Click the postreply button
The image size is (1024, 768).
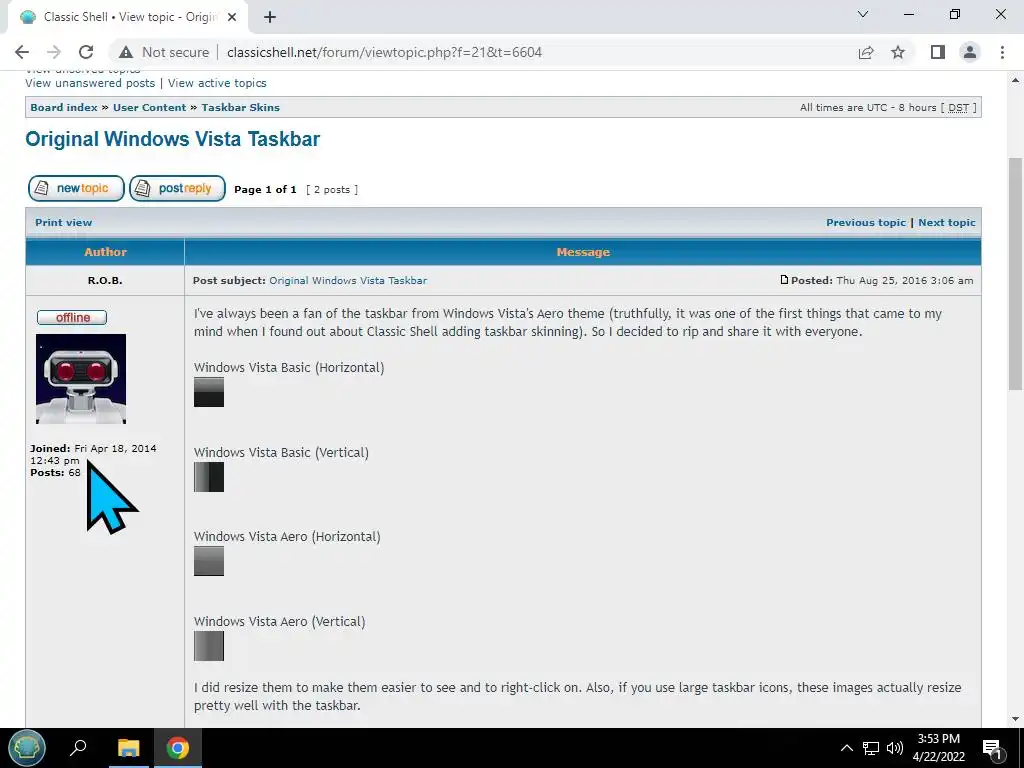[x=177, y=188]
